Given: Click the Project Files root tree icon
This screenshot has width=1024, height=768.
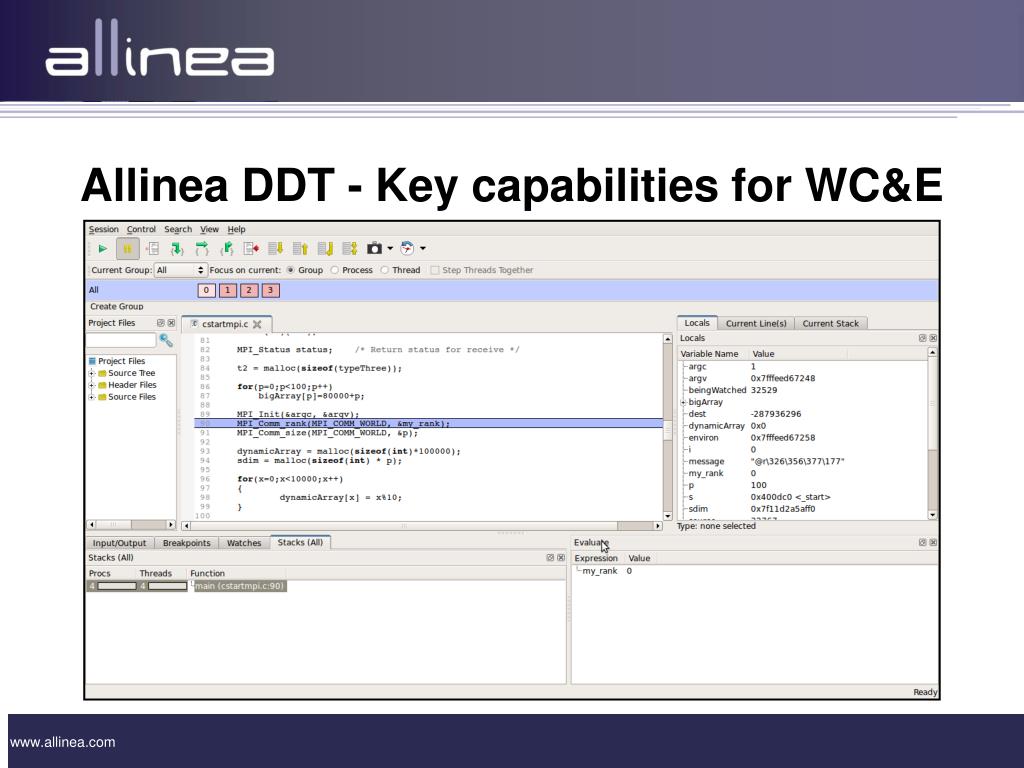Looking at the screenshot, I should click(92, 361).
